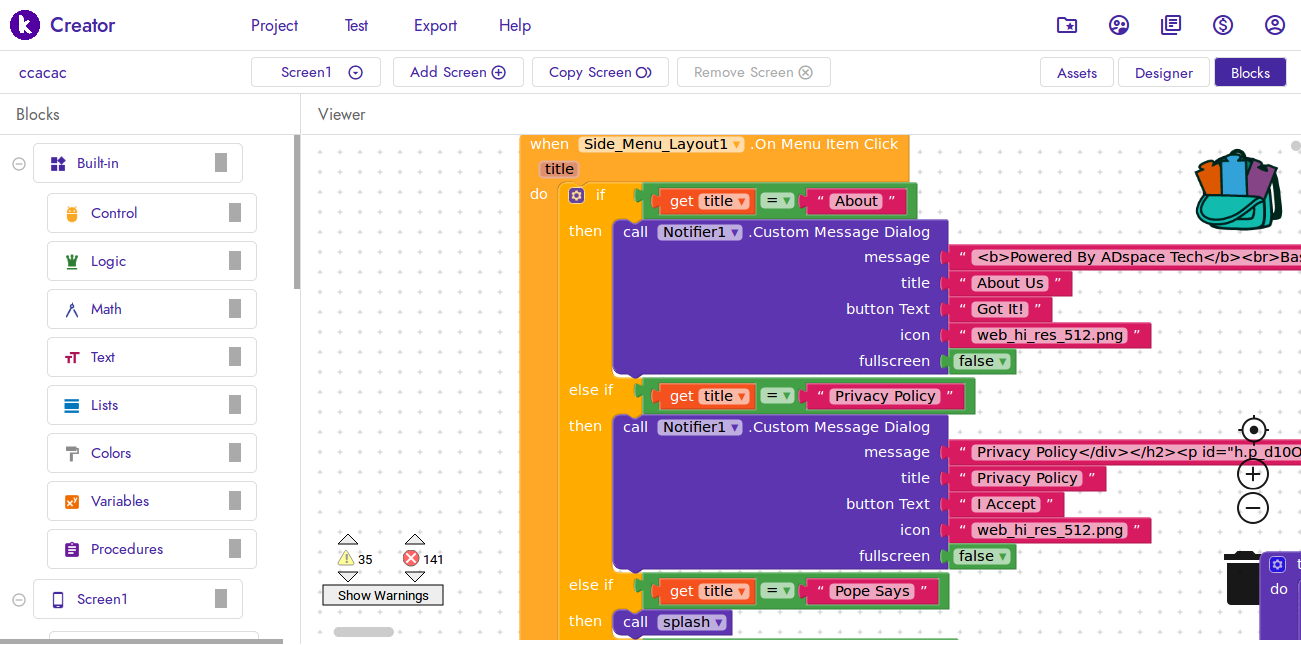Open the Export menu
Image resolution: width=1301 pixels, height=645 pixels.
point(436,25)
